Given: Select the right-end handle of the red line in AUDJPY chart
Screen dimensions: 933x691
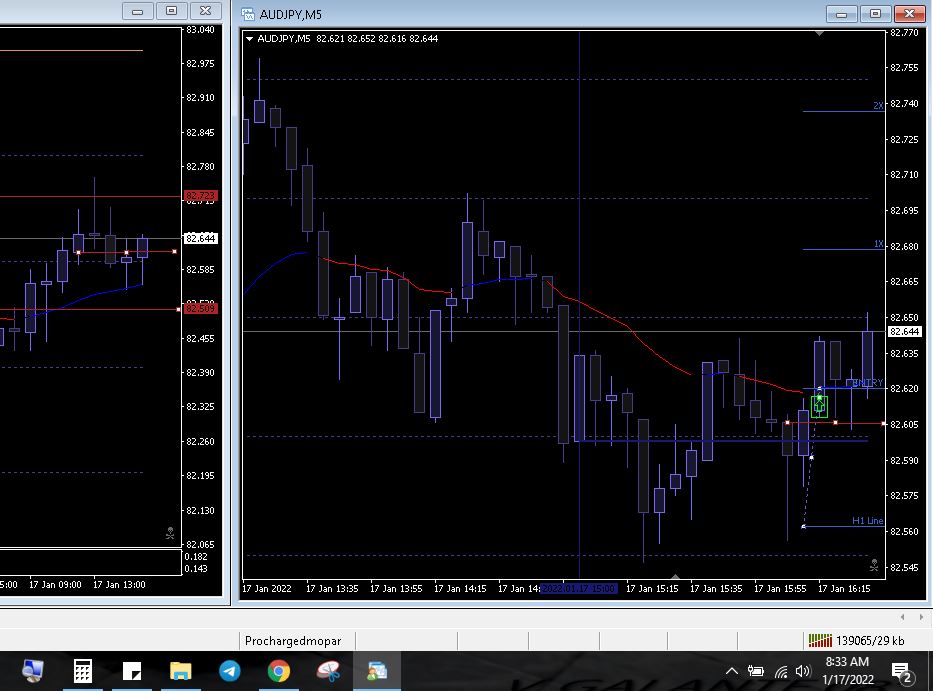Looking at the screenshot, I should 884,424.
